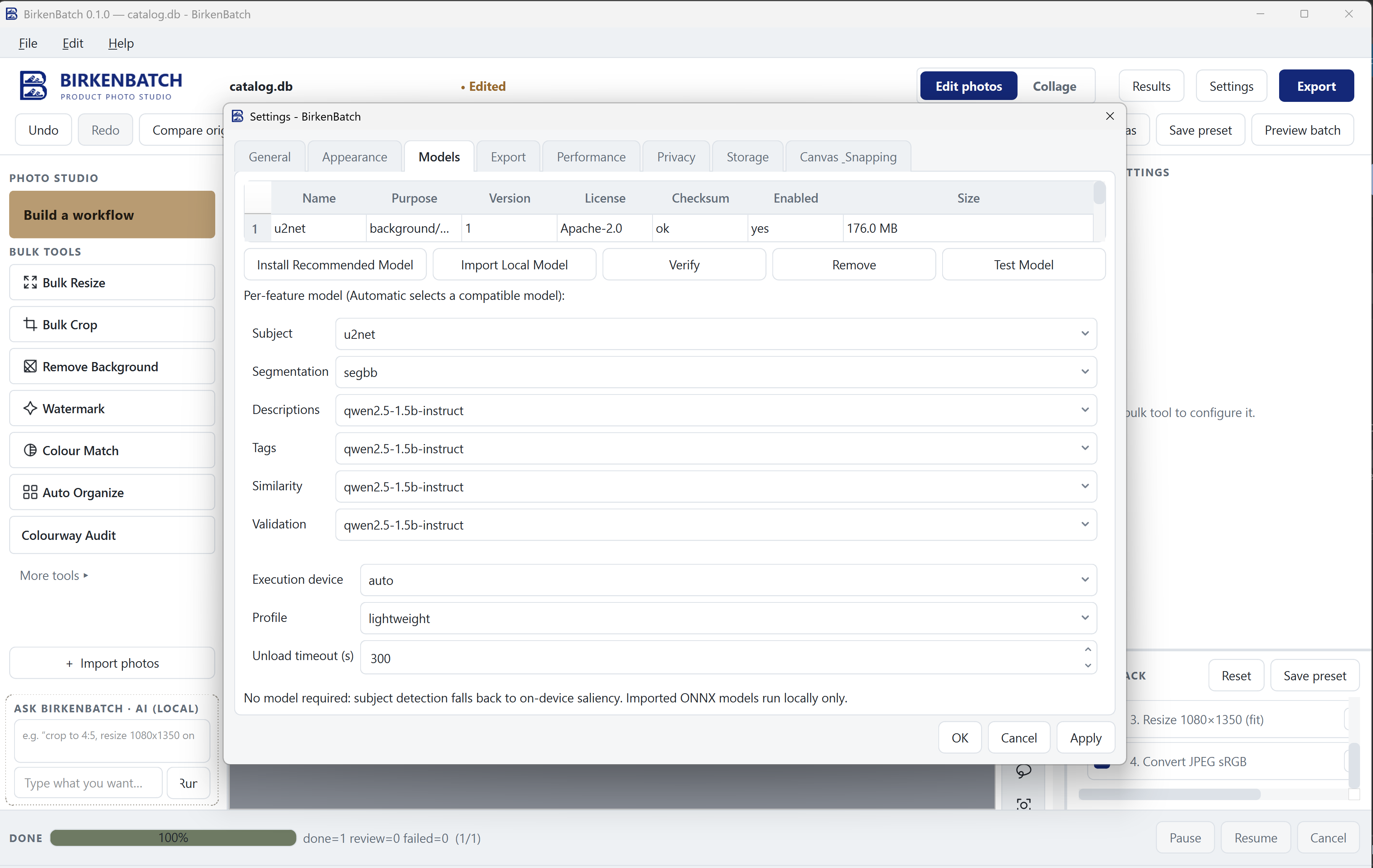Open the Subject model dropdown
The width and height of the screenshot is (1373, 868).
coord(716,334)
